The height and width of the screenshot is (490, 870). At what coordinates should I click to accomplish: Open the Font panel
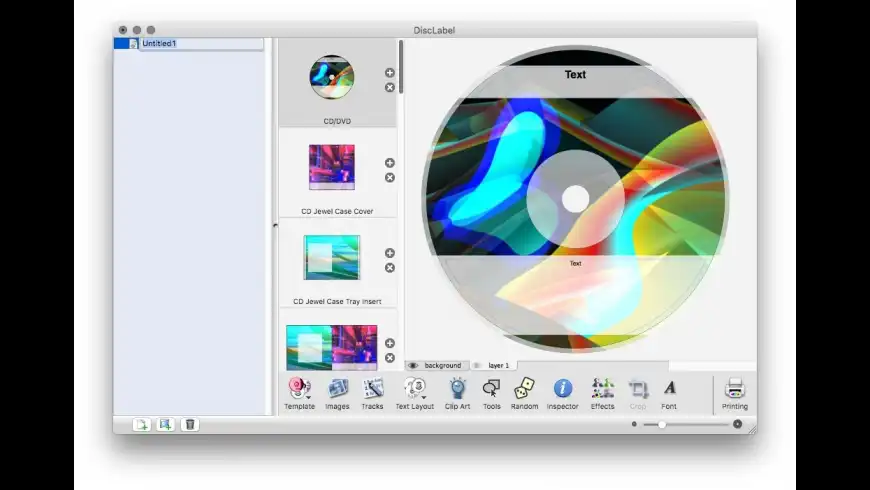[670, 387]
